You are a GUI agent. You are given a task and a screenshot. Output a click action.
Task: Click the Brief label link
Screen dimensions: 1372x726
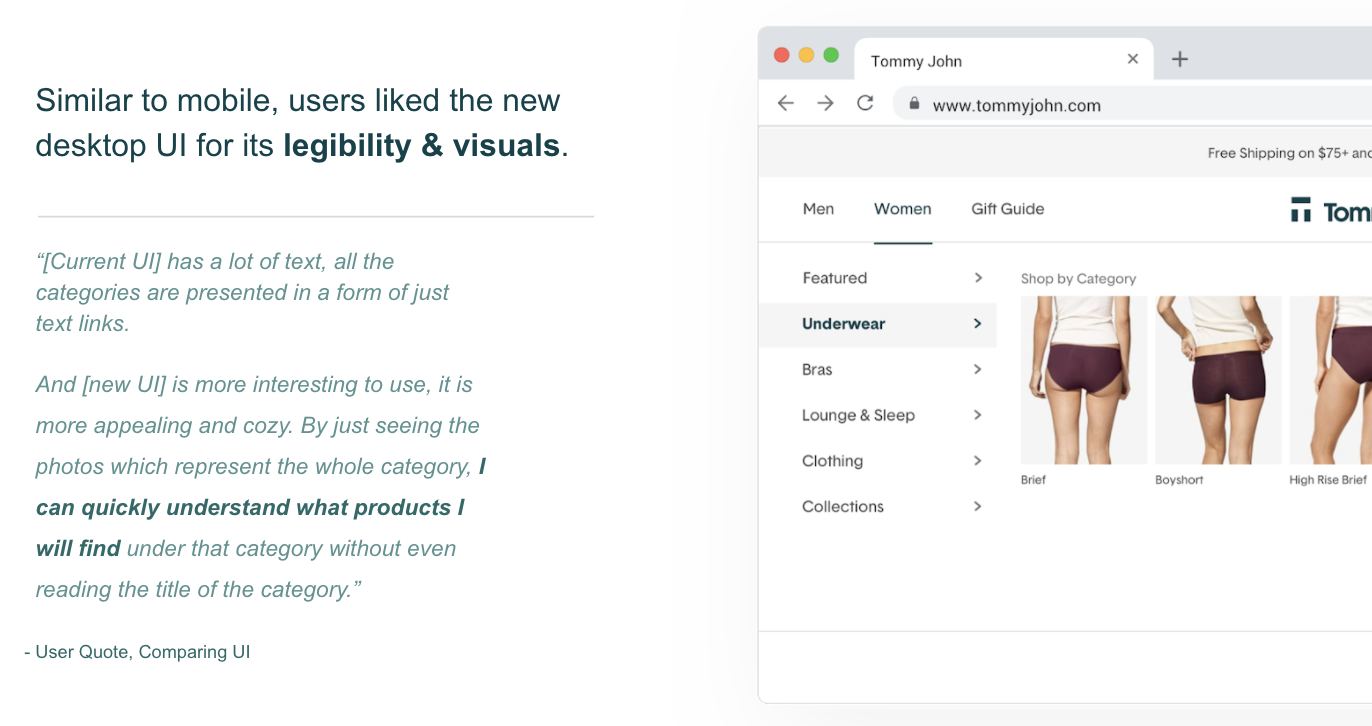click(1033, 480)
